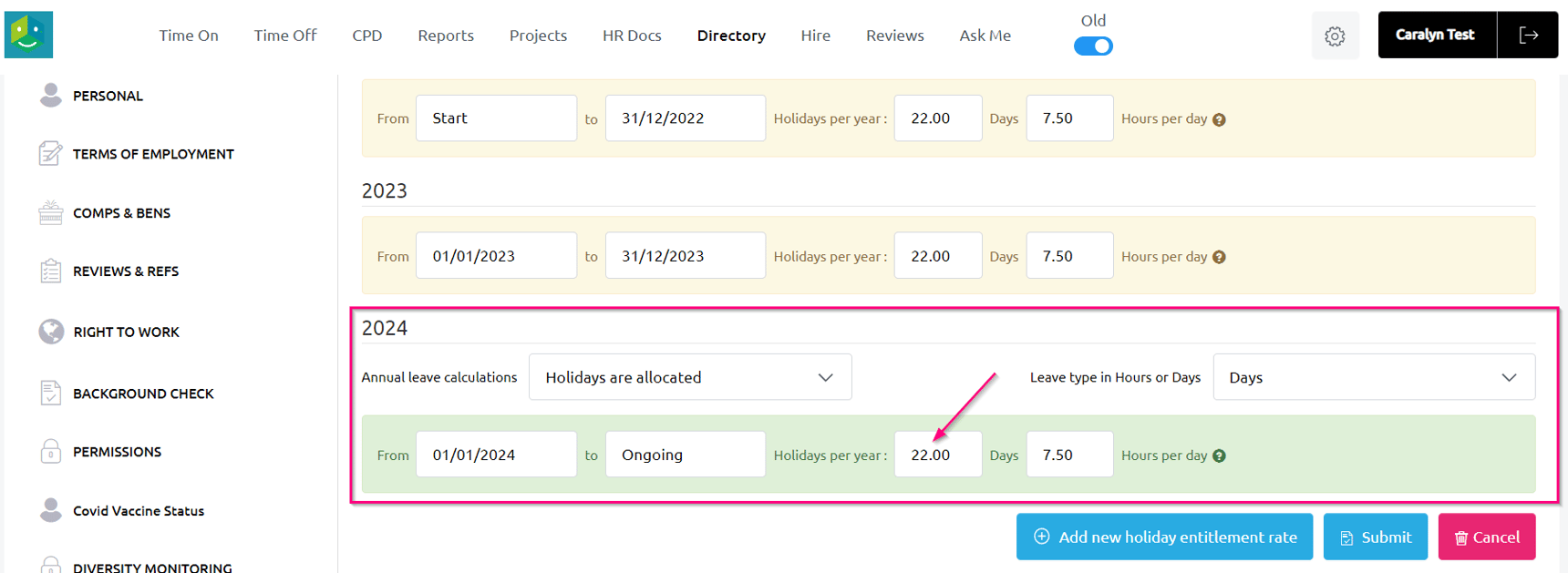This screenshot has width=1568, height=573.
Task: Click the logout arrow icon
Action: click(x=1528, y=35)
